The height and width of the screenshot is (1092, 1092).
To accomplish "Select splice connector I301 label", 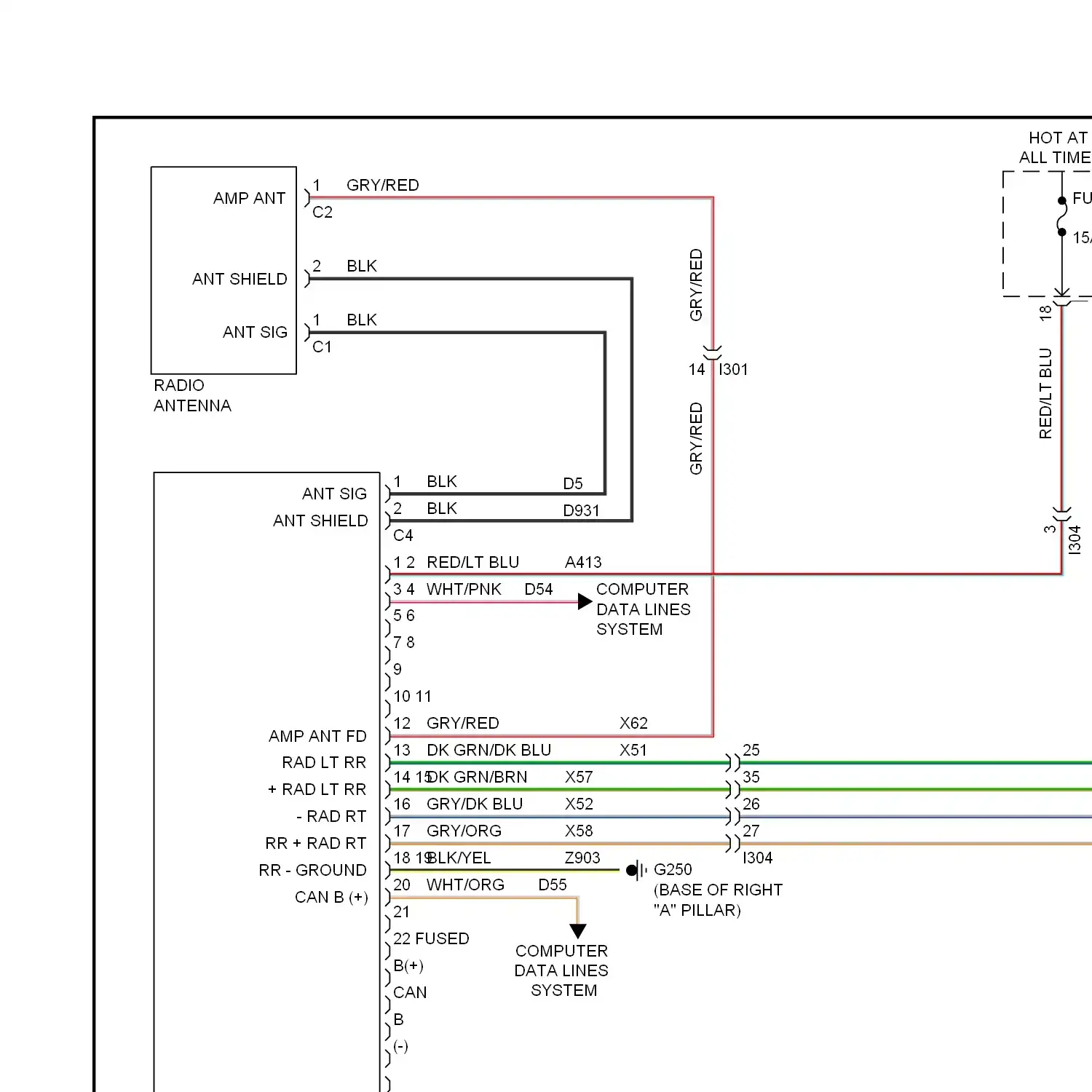I will [733, 369].
